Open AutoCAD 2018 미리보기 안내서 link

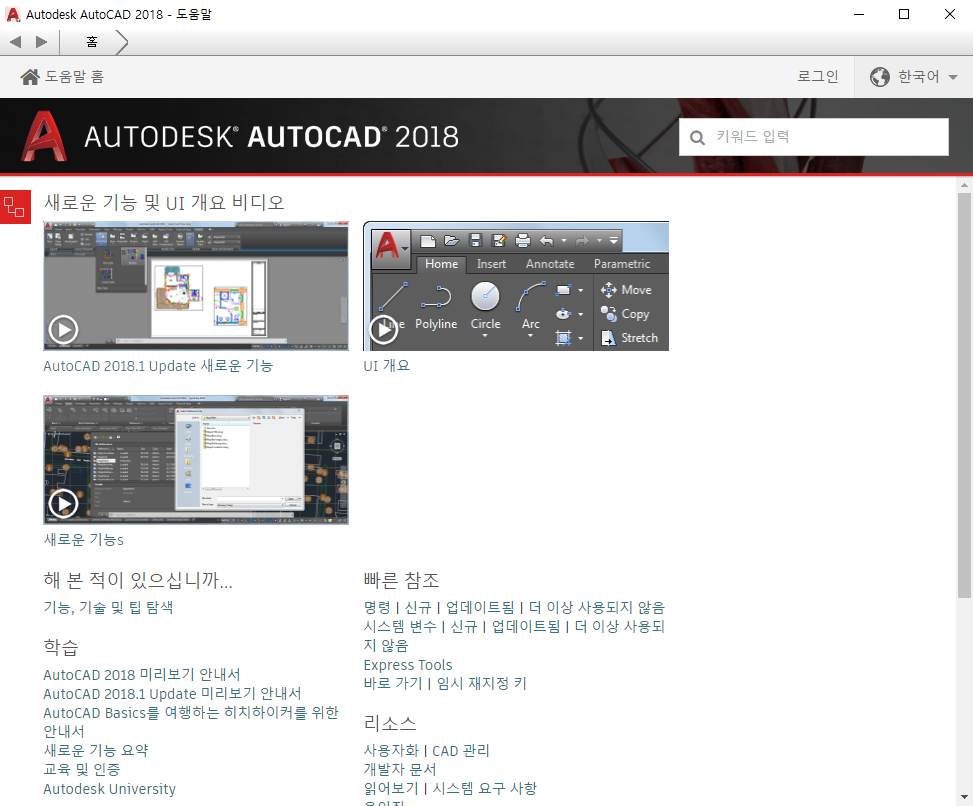coord(141,674)
